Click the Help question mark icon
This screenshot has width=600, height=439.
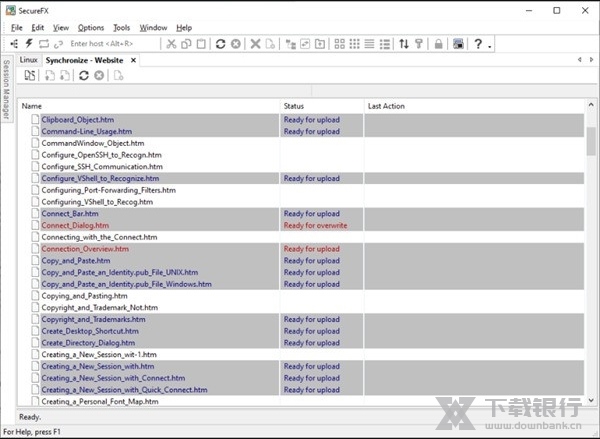[x=478, y=44]
